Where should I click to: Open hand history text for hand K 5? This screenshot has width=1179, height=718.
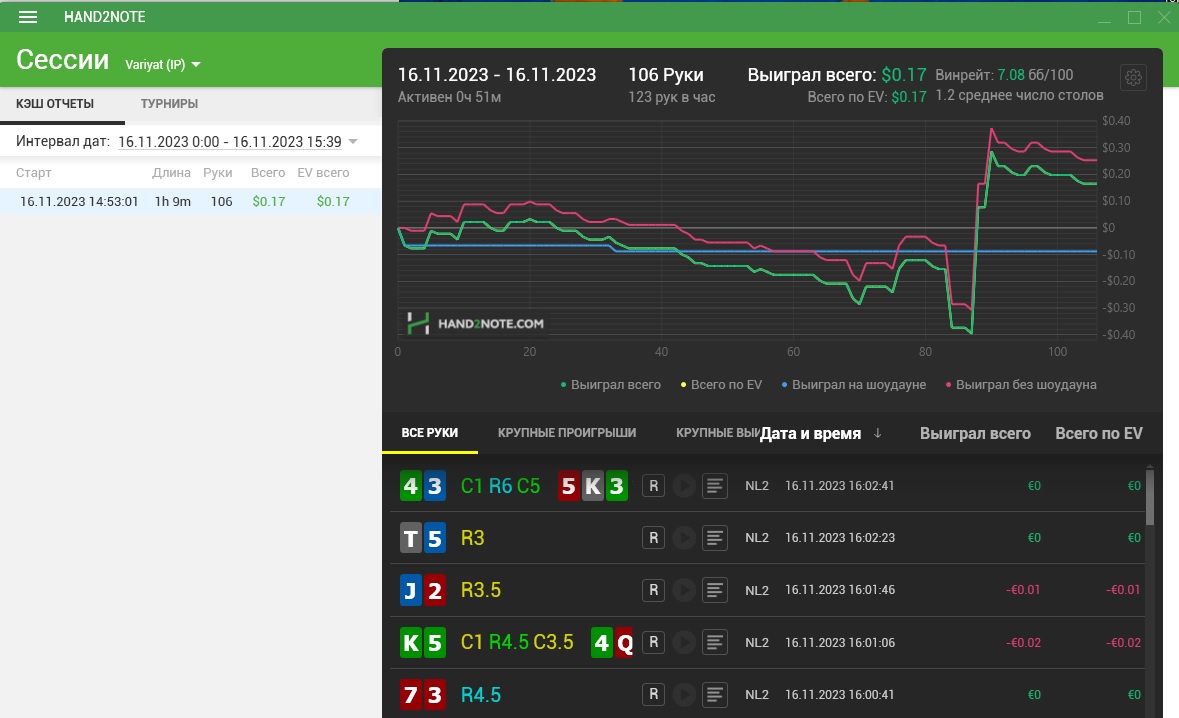[x=714, y=642]
